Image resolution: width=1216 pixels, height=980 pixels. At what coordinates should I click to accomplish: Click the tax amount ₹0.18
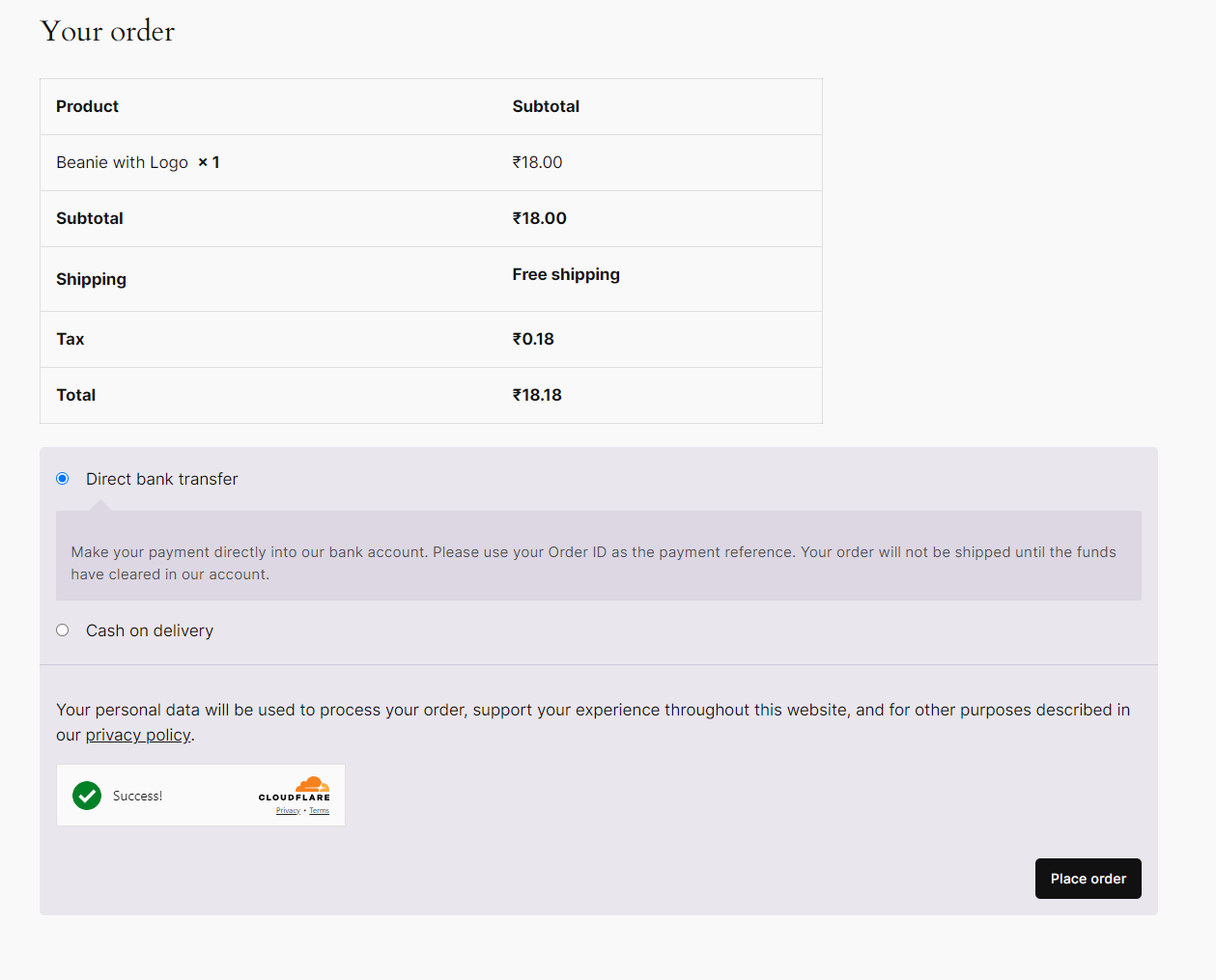coord(533,339)
